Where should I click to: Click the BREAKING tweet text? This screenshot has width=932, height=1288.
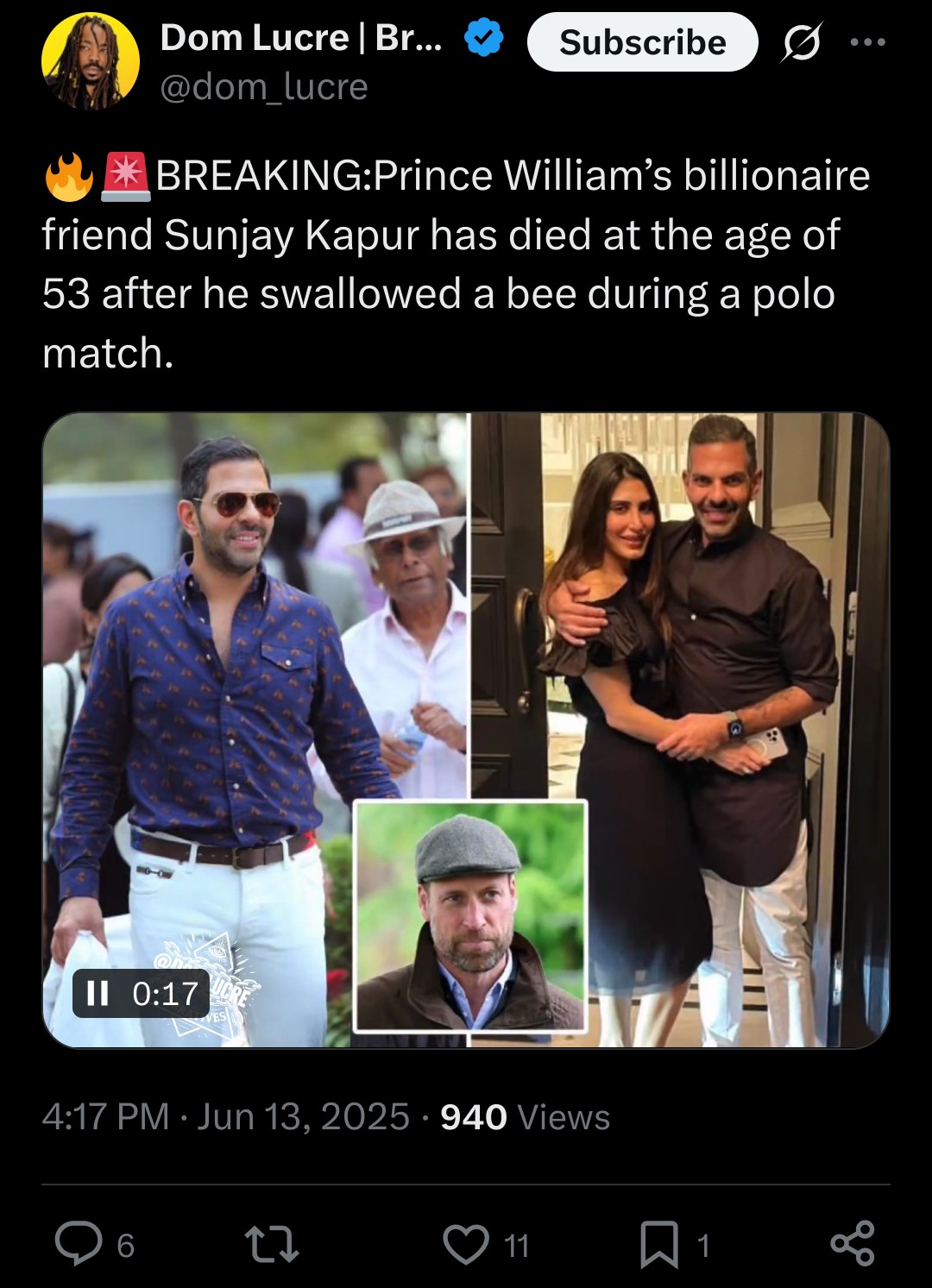[456, 264]
